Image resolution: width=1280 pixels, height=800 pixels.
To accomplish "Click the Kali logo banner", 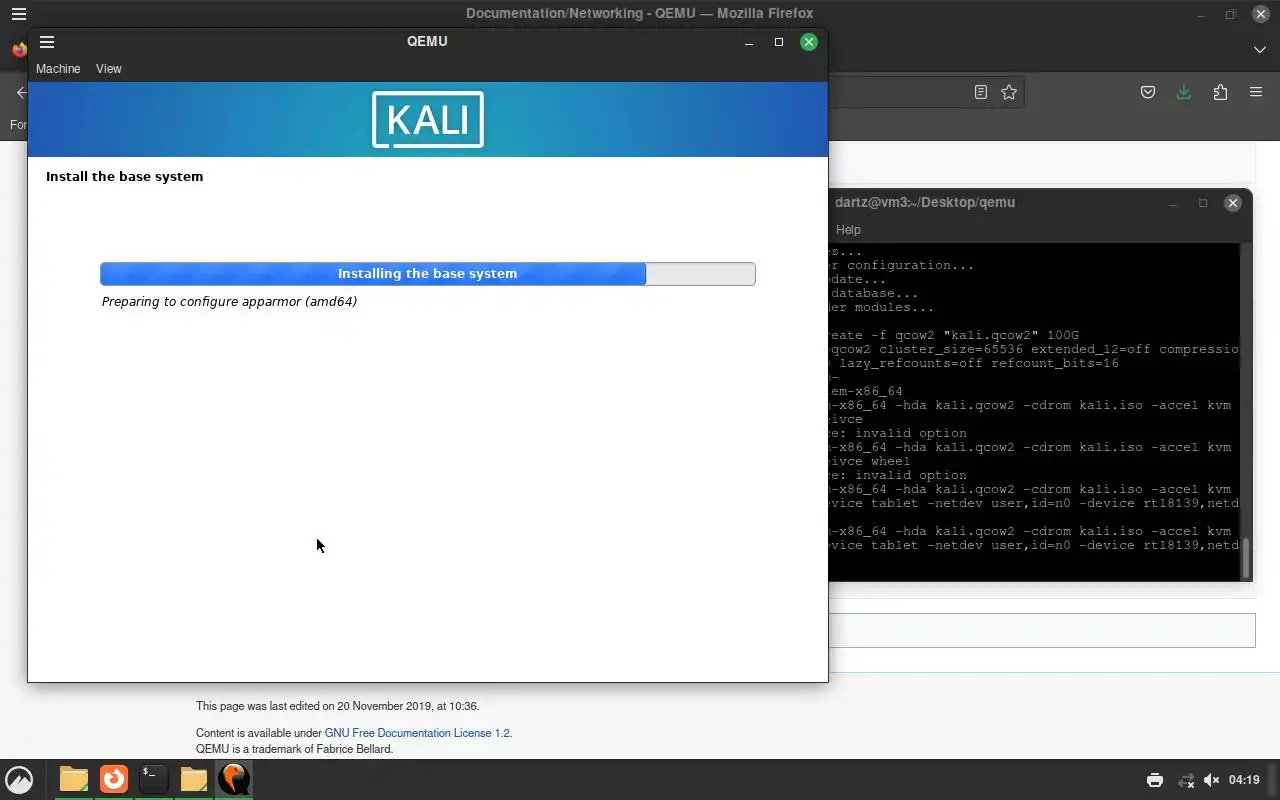I will pos(428,120).
